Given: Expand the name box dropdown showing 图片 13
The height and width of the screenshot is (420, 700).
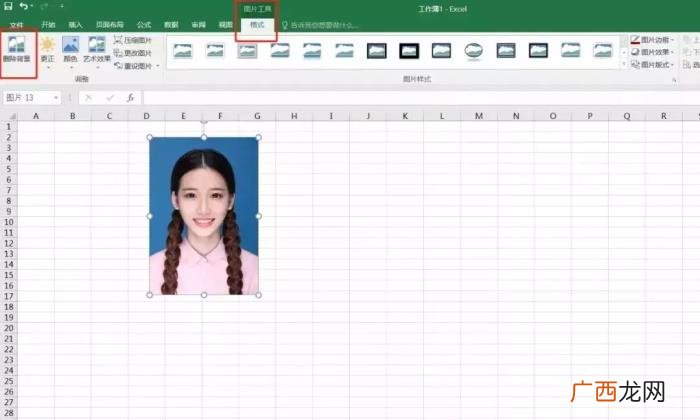Looking at the screenshot, I should (x=56, y=98).
